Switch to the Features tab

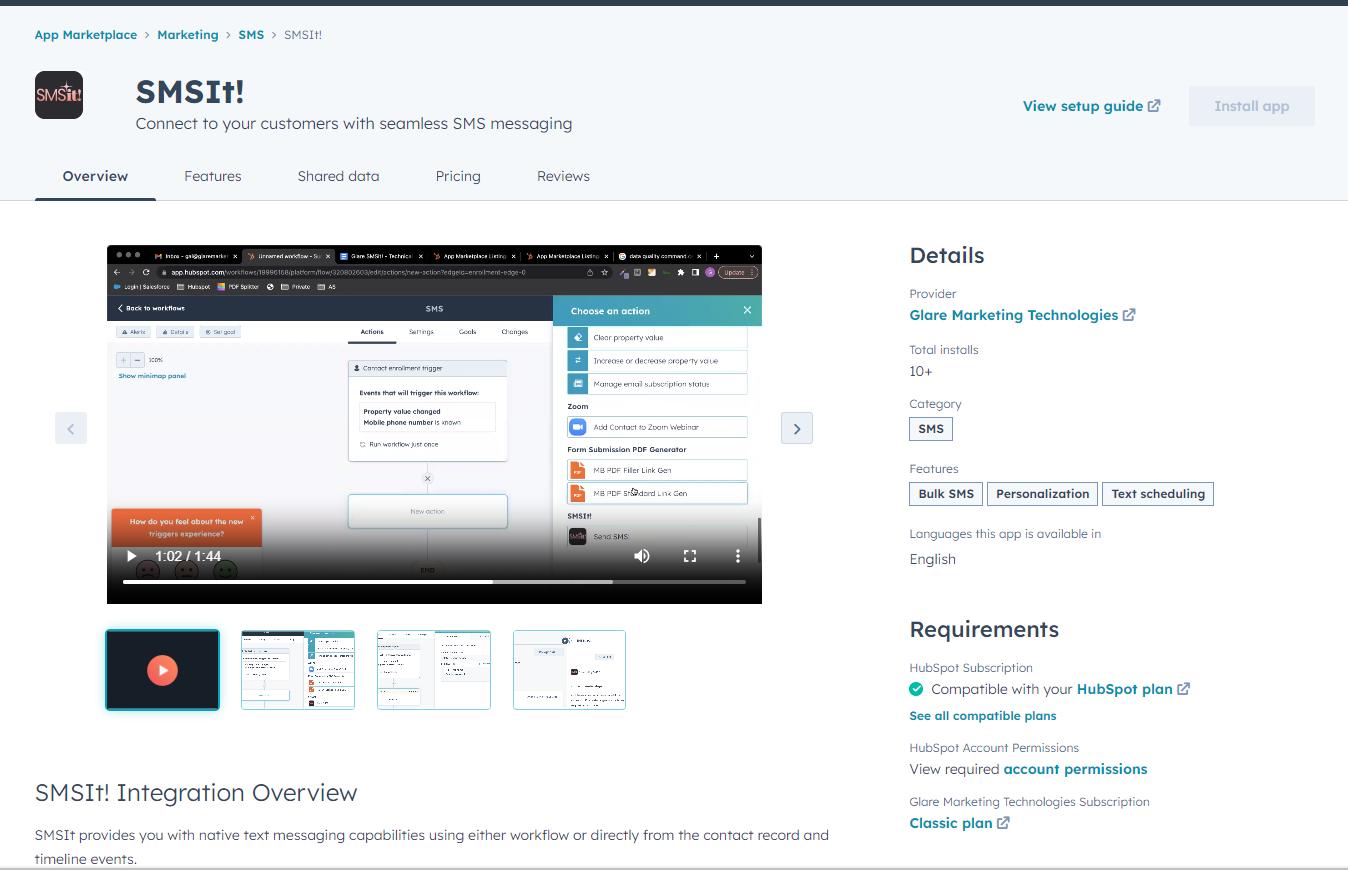click(x=212, y=176)
